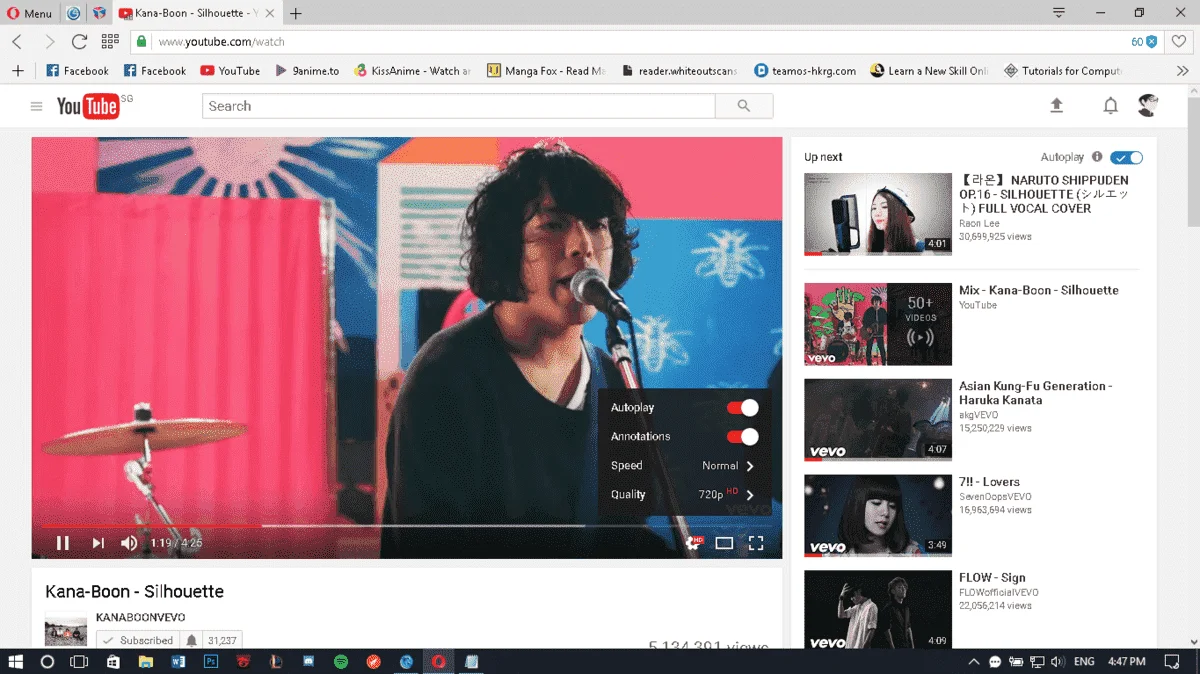Toggle the channel notification bell beside Subscribed
1200x674 pixels.
click(x=191, y=640)
